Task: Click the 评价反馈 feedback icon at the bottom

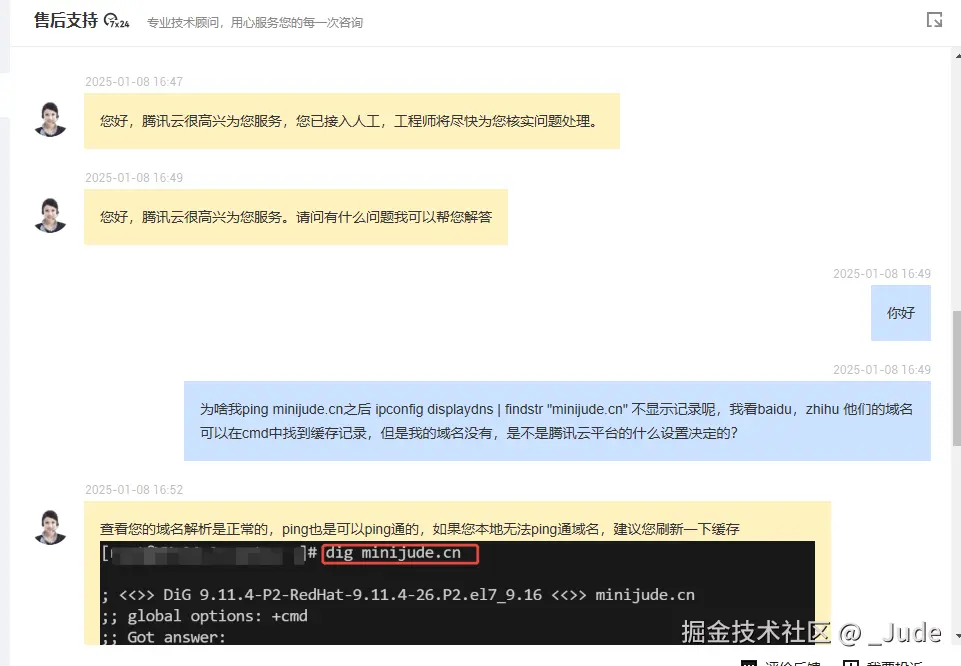Action: click(749, 661)
